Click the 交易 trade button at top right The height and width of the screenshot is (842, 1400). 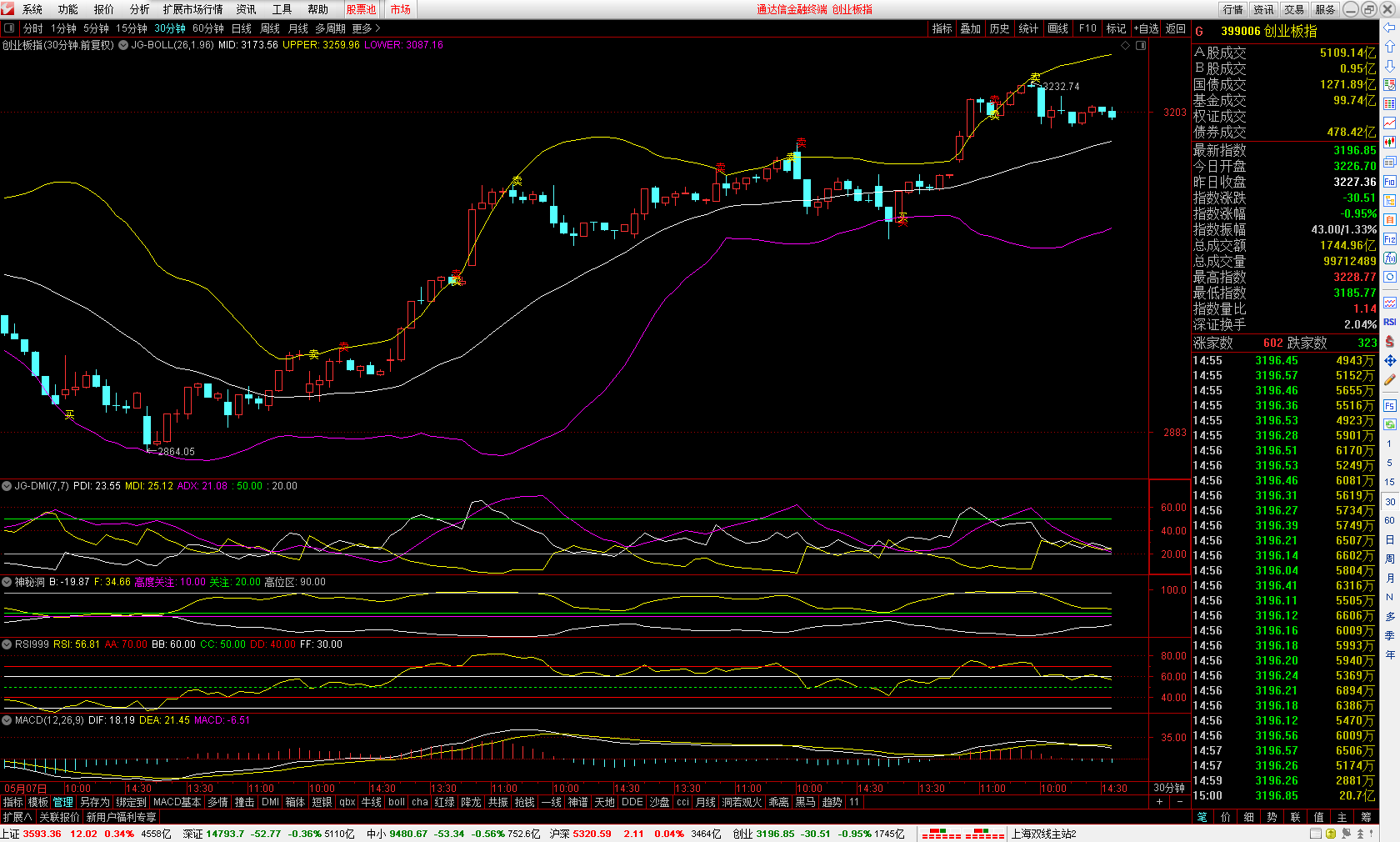1294,9
